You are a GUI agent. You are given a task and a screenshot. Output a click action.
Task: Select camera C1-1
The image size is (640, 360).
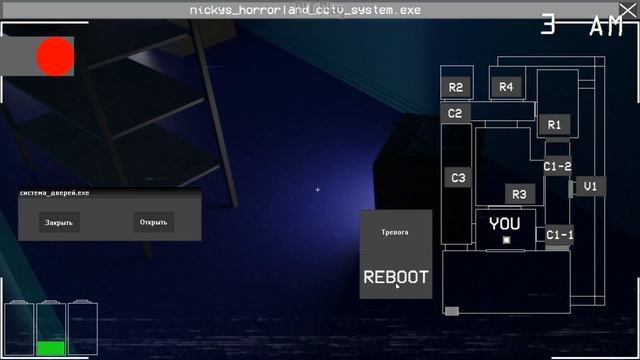[560, 235]
